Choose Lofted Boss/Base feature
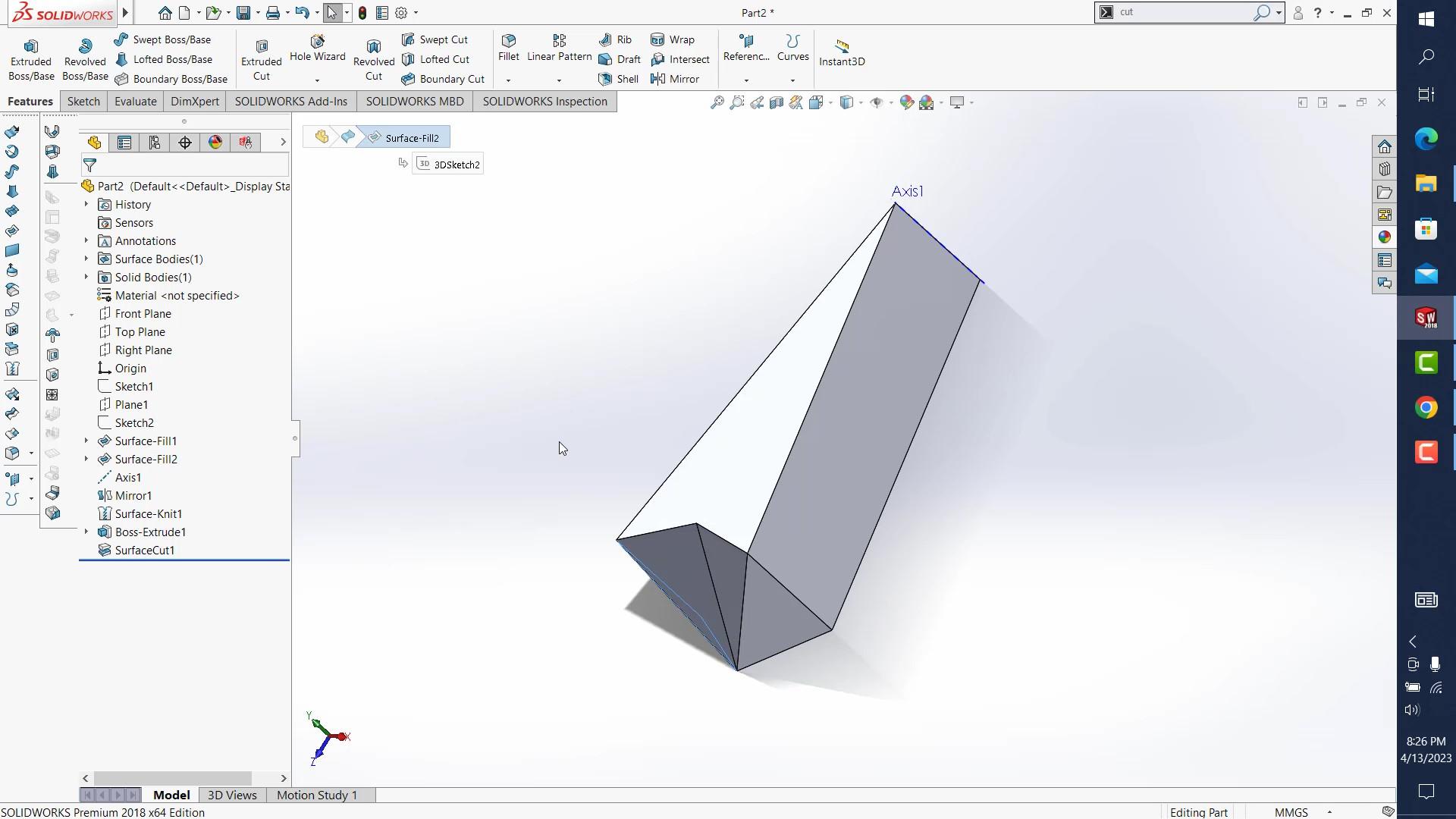Screen dimensions: 1456x819 (164, 59)
